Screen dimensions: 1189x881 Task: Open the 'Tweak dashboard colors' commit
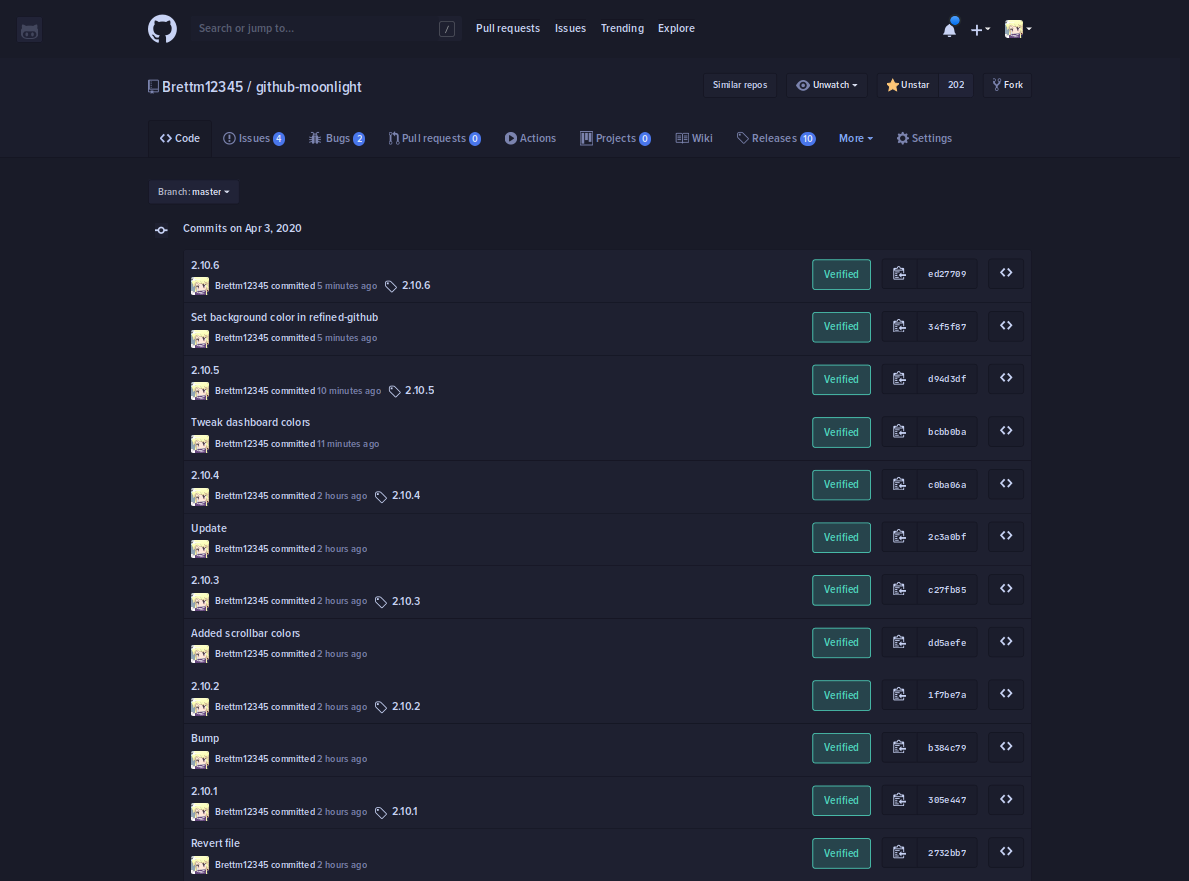point(250,422)
